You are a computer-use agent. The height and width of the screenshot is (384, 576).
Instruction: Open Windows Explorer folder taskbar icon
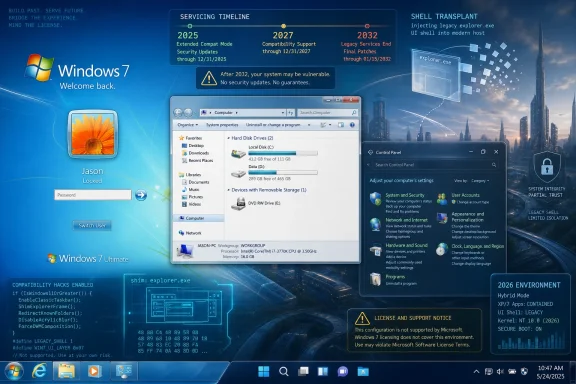tap(66, 372)
